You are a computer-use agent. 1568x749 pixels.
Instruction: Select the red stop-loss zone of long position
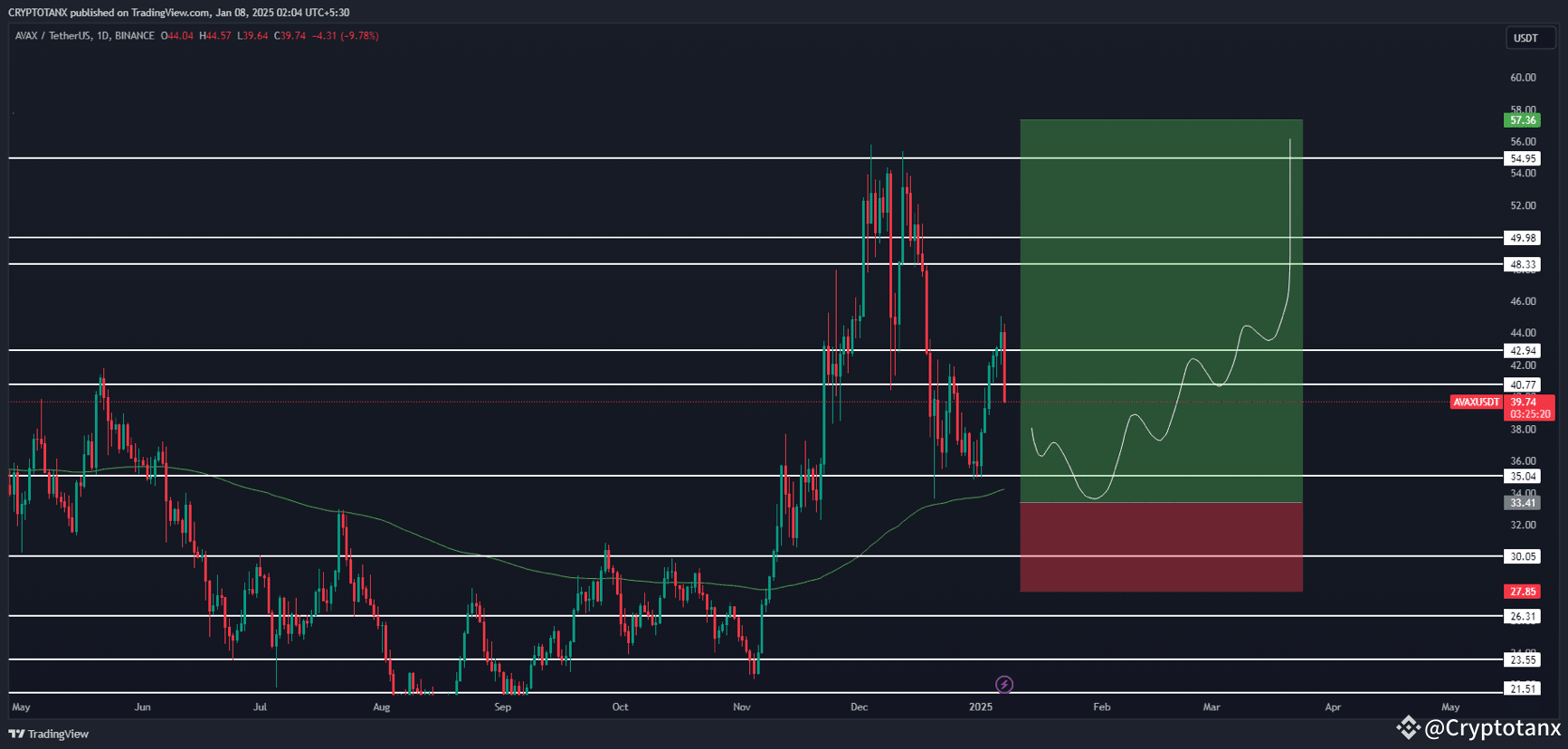click(x=1161, y=547)
